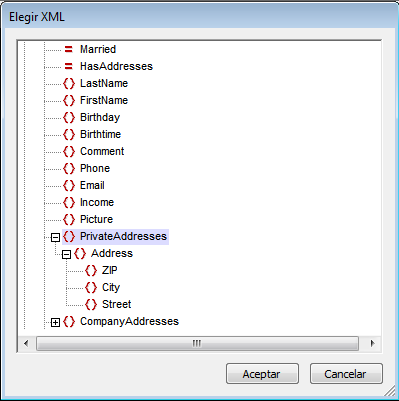Collapse the Address node
Viewport: 399px width, 401px height.
pos(67,254)
